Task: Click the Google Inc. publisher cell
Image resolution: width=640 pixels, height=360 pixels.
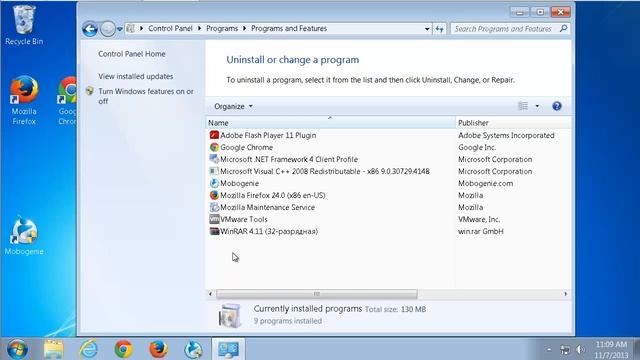Action: [477, 147]
